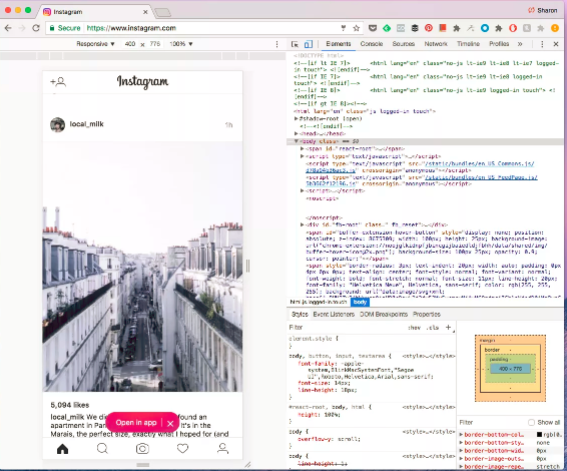The width and height of the screenshot is (567, 471).
Task: Click the Open in app button
Action: coord(136,423)
